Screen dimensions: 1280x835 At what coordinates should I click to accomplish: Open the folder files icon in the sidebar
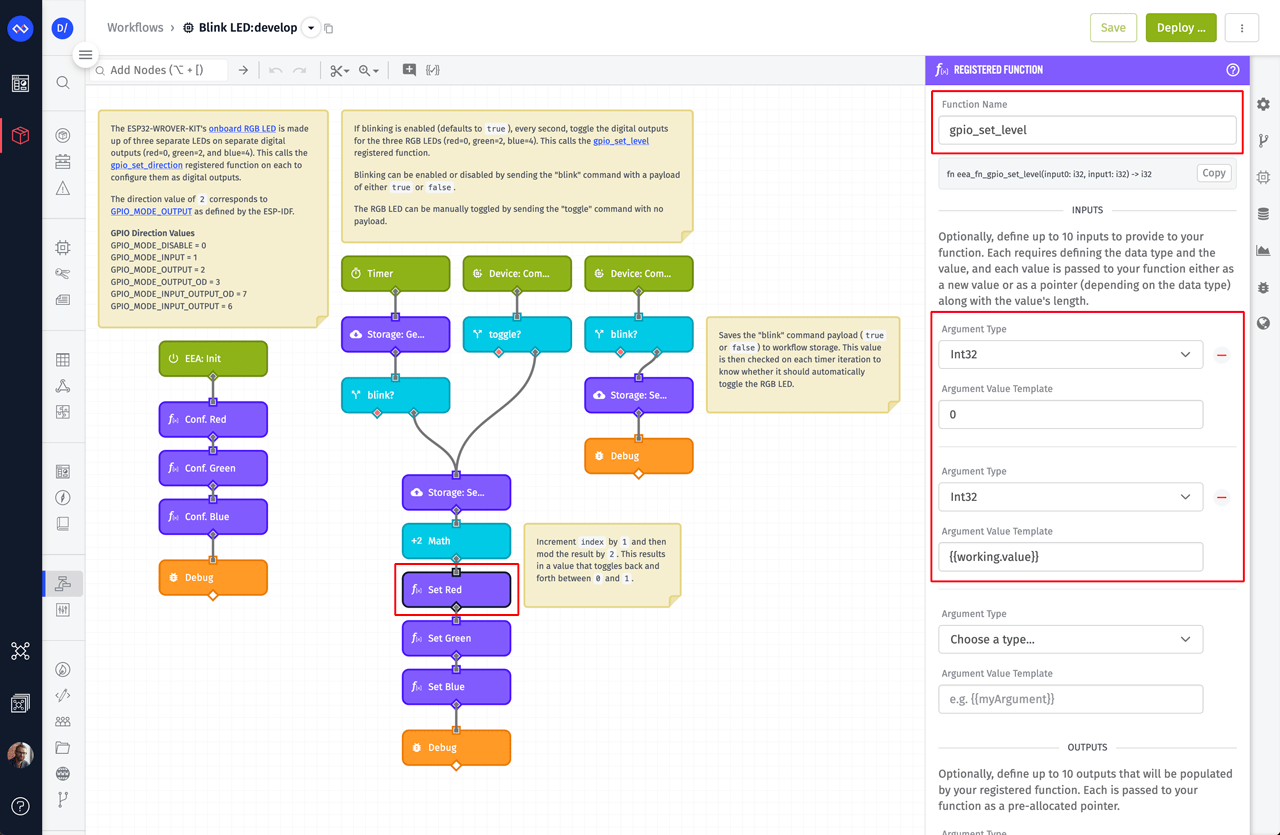(63, 747)
